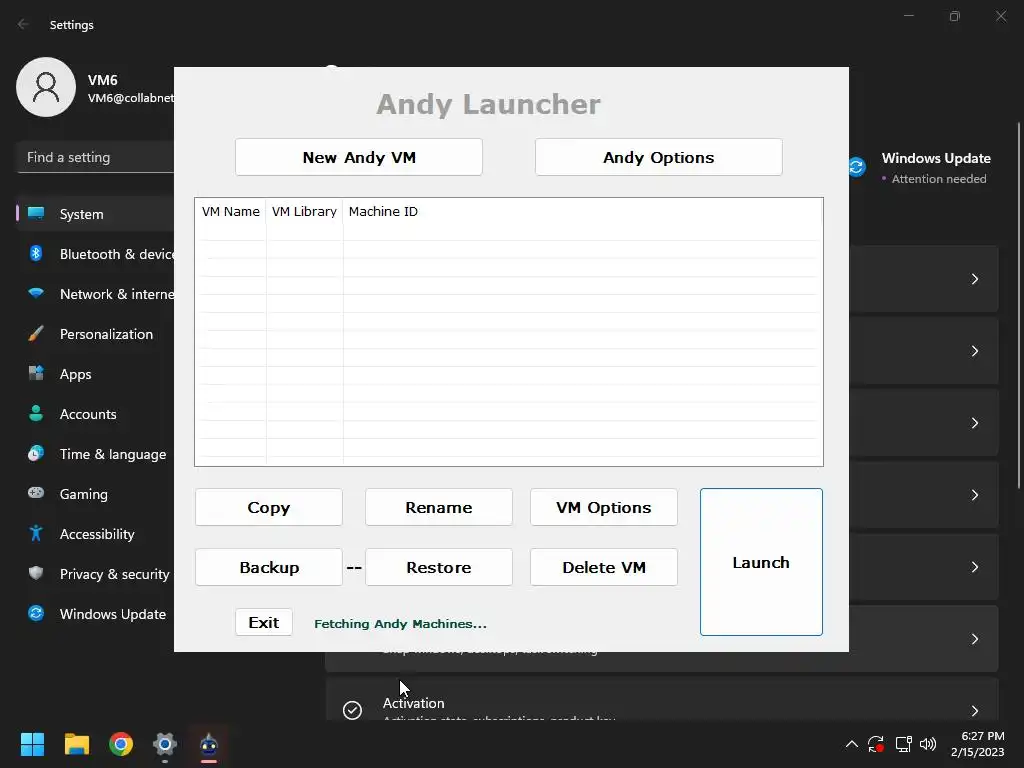This screenshot has height=768, width=1024.
Task: Create a New Andy VM
Action: point(359,157)
